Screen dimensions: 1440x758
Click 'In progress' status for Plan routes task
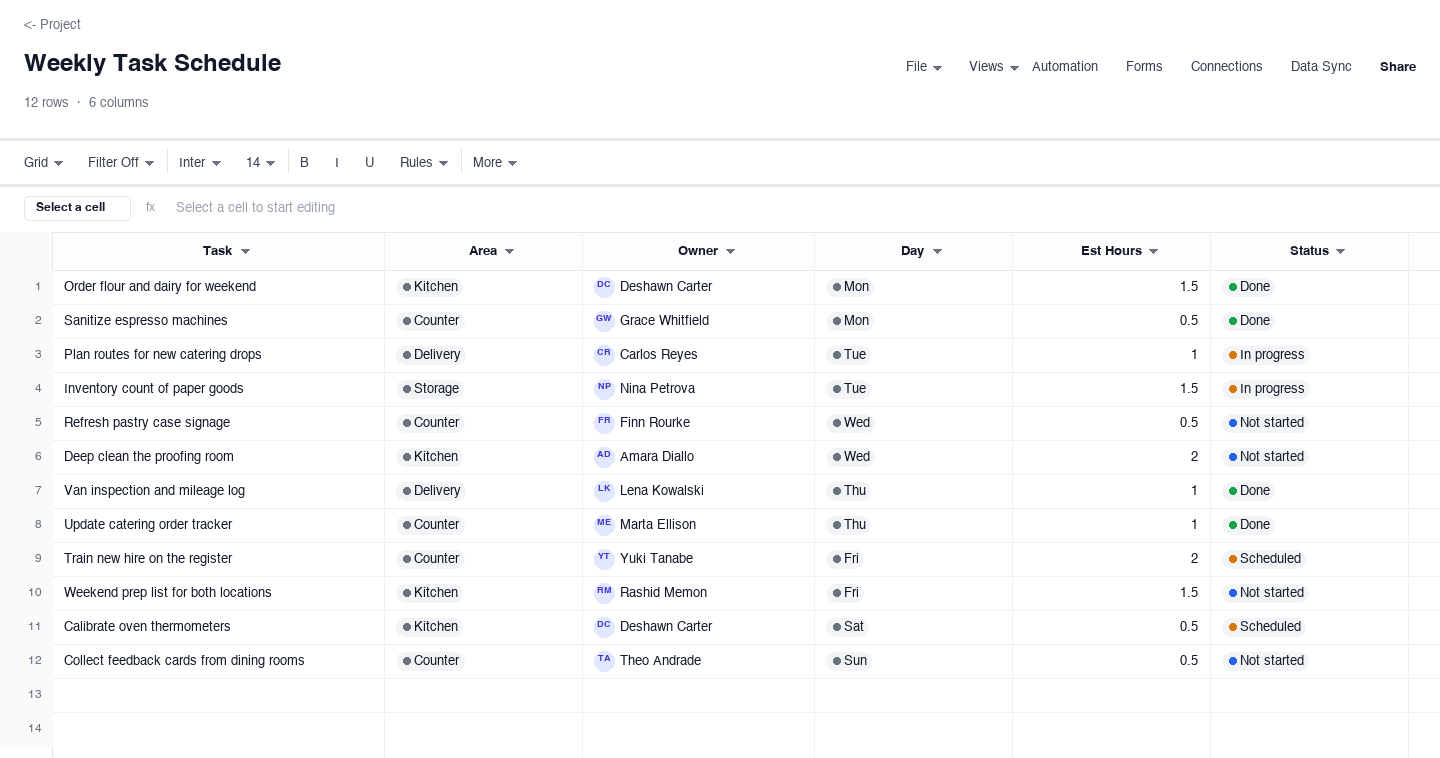click(1266, 354)
